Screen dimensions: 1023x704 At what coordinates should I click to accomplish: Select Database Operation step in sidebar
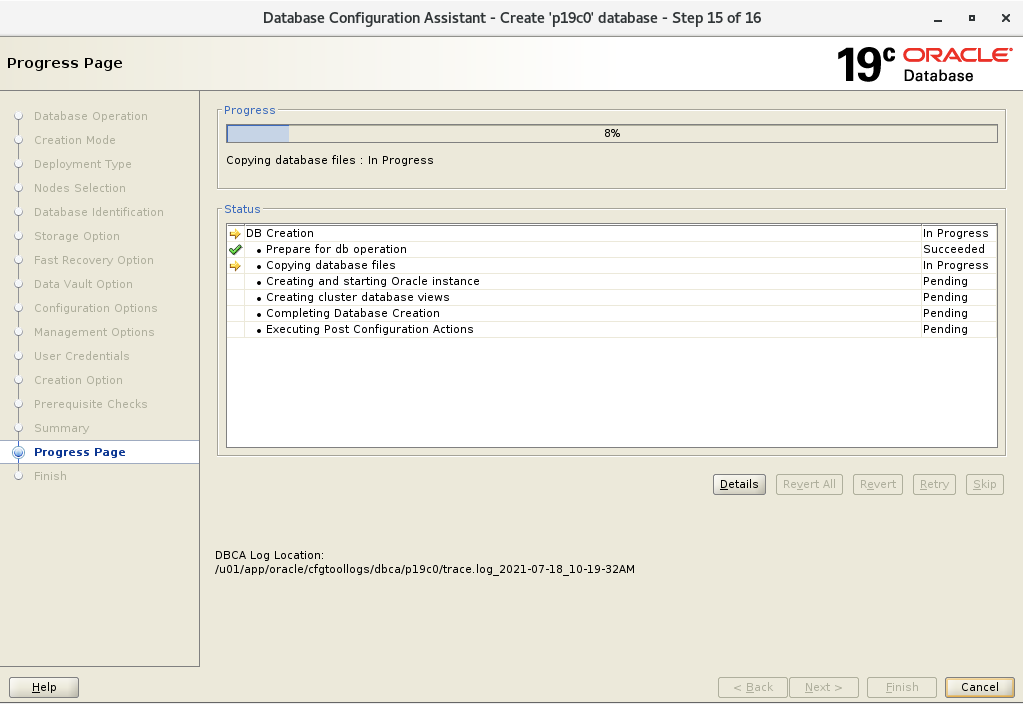click(91, 116)
